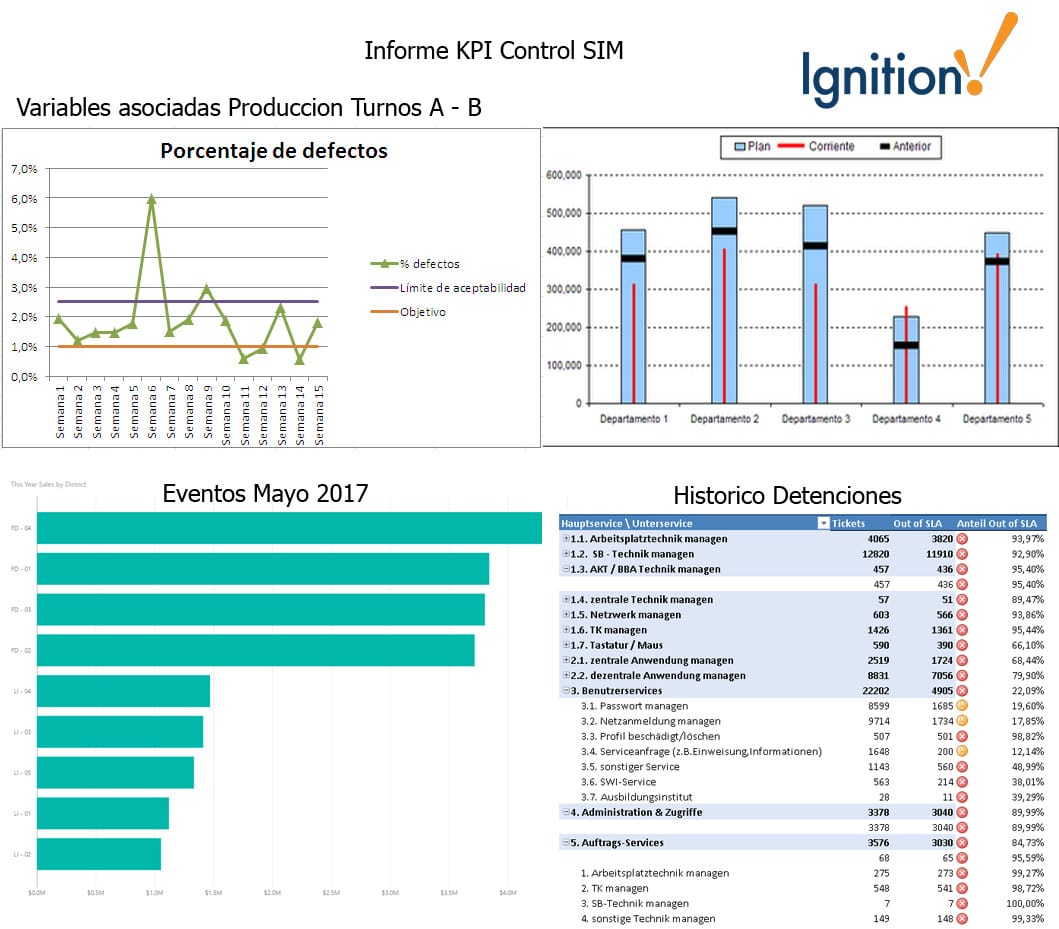Click red status icon in 3. SB-Technik managen subrow
The image size is (1059, 929).
962,903
